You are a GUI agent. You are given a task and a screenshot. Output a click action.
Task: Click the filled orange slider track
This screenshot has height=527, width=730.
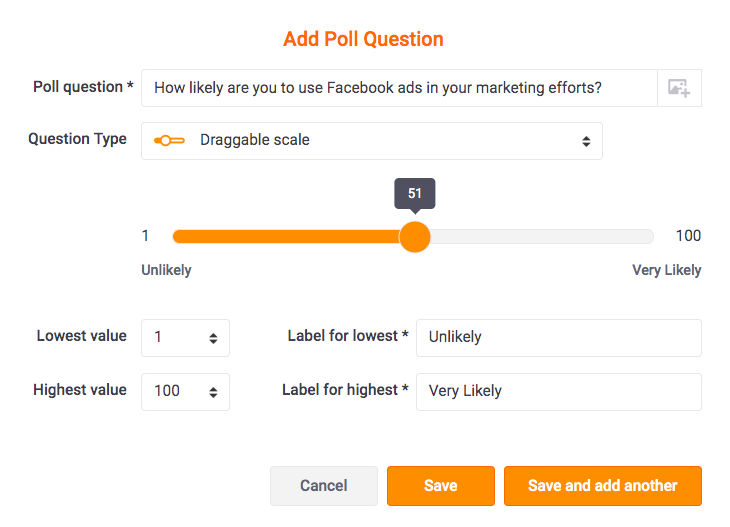pos(286,236)
